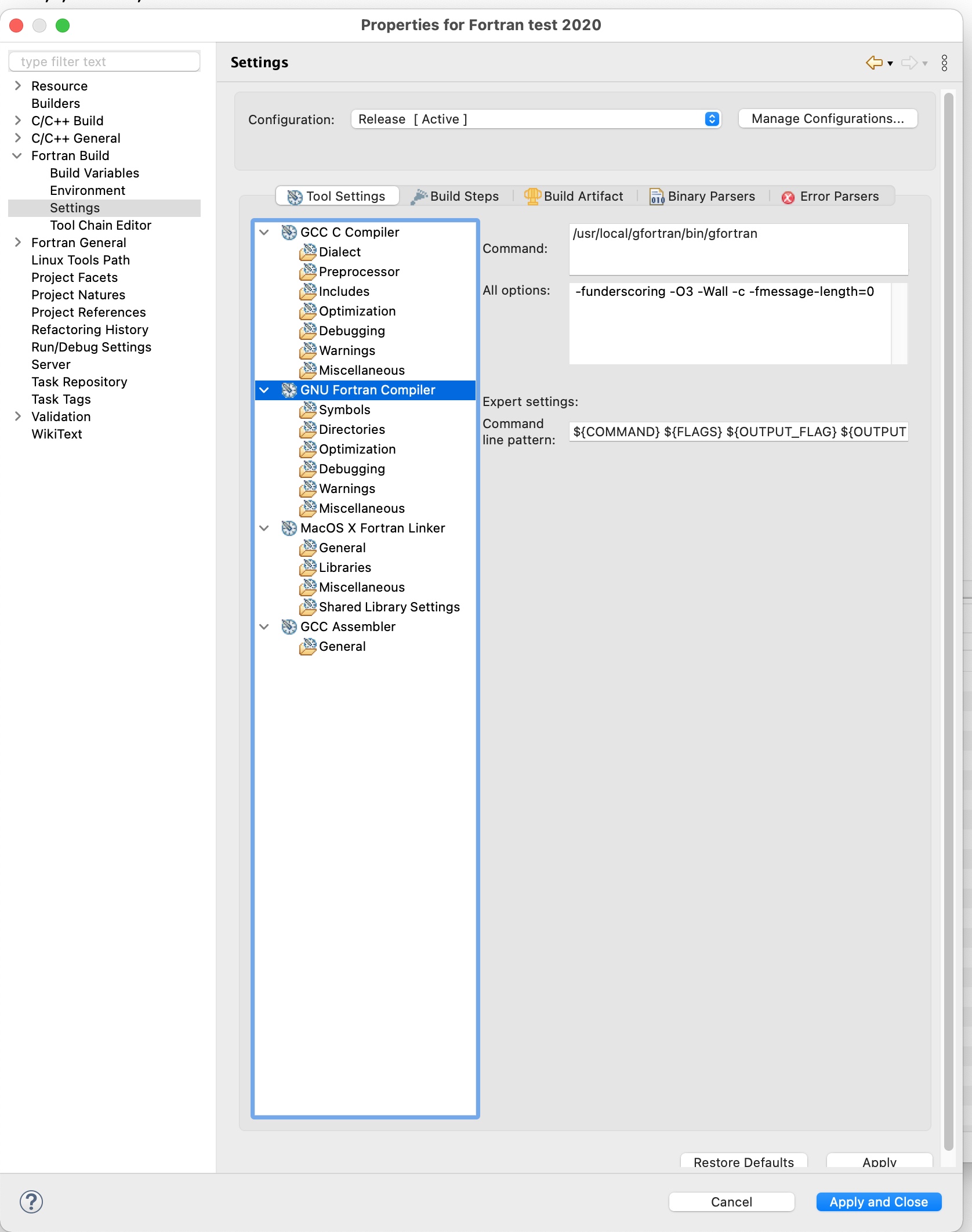Collapse the MacOS X Fortran Linker section

click(x=264, y=528)
